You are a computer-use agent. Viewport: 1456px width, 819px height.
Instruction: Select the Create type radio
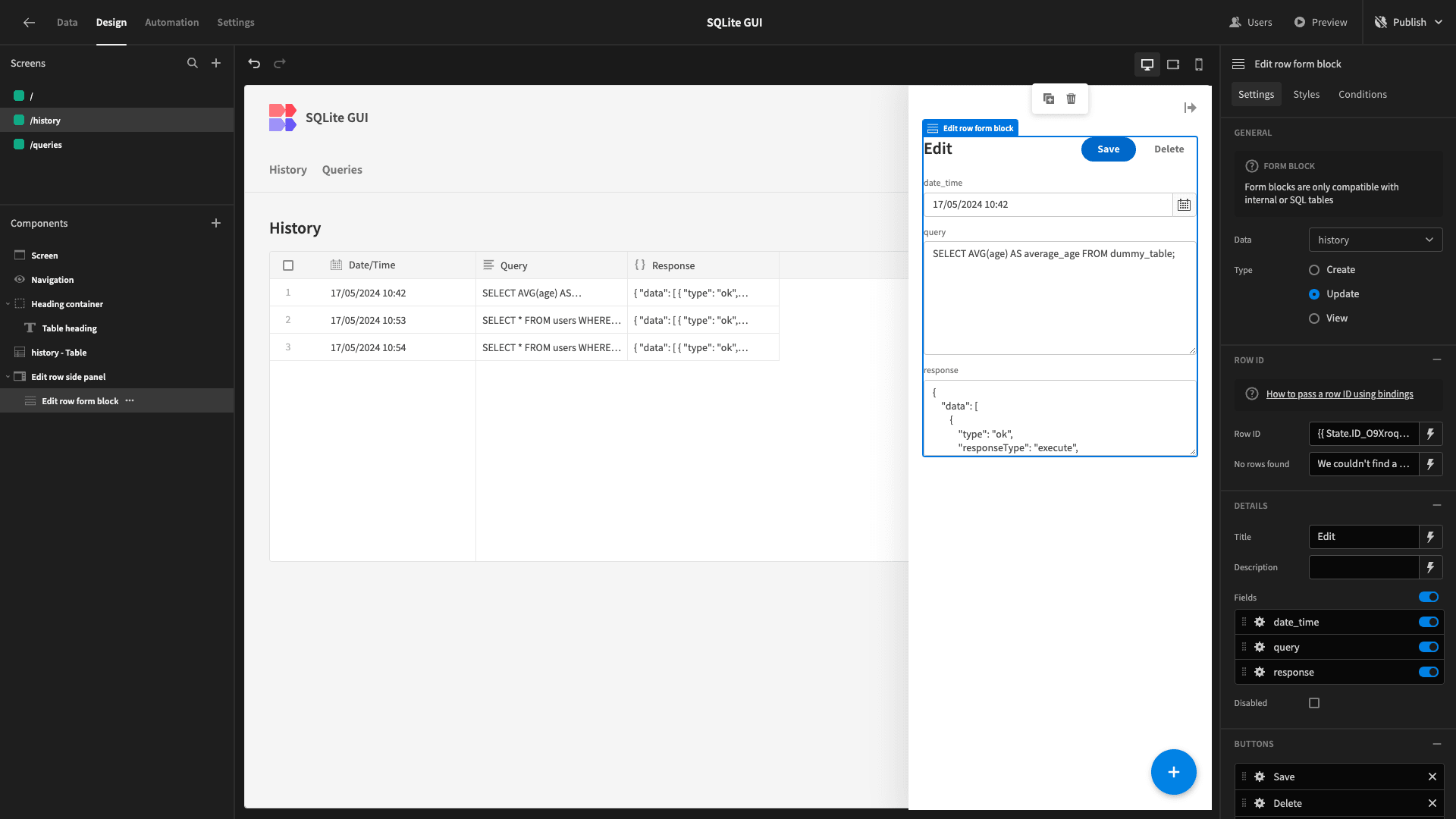pyautogui.click(x=1314, y=270)
